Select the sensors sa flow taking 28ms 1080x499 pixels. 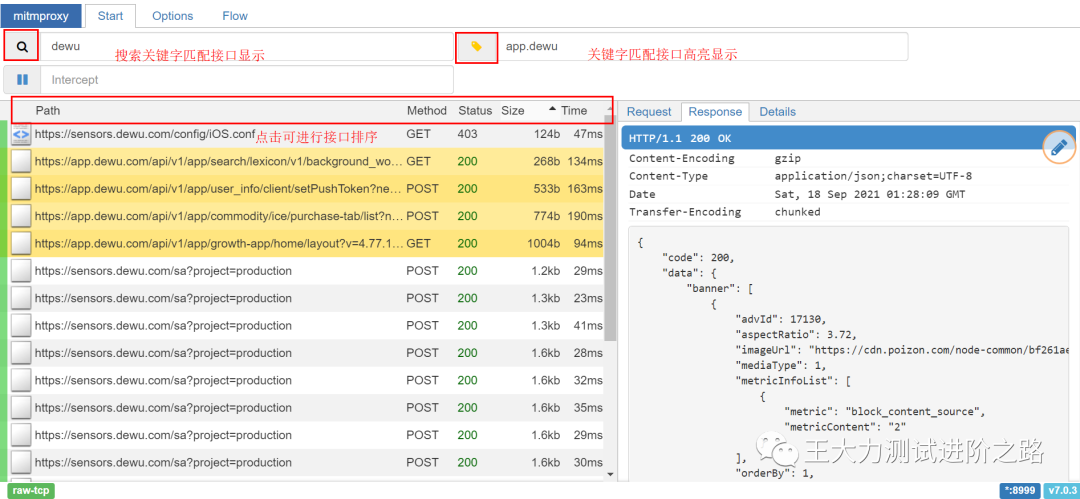point(306,353)
